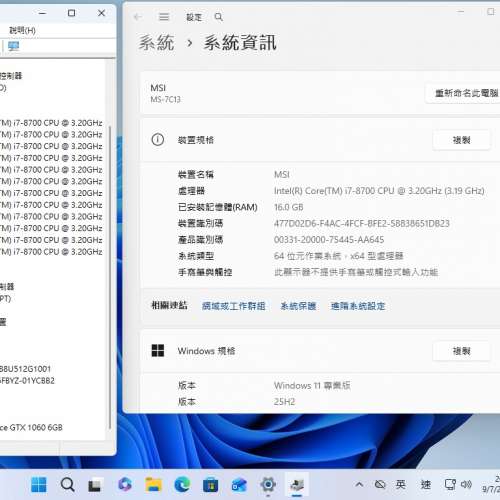The image size is (500, 500).
Task: Select the Windows 11 專業版 edition text
Action: (312, 386)
